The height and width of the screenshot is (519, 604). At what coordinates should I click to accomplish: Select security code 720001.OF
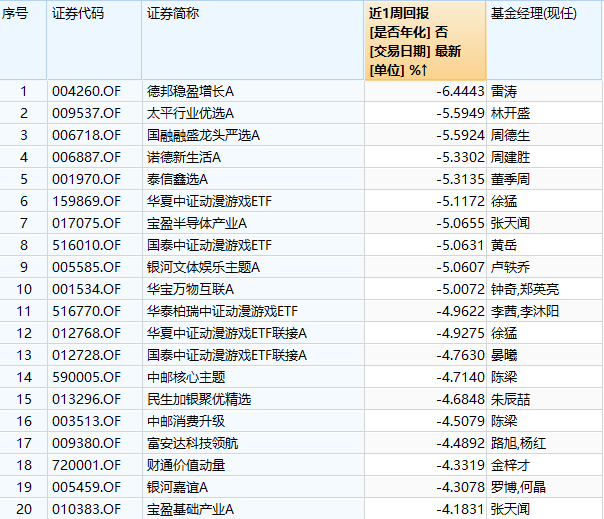click(x=86, y=465)
